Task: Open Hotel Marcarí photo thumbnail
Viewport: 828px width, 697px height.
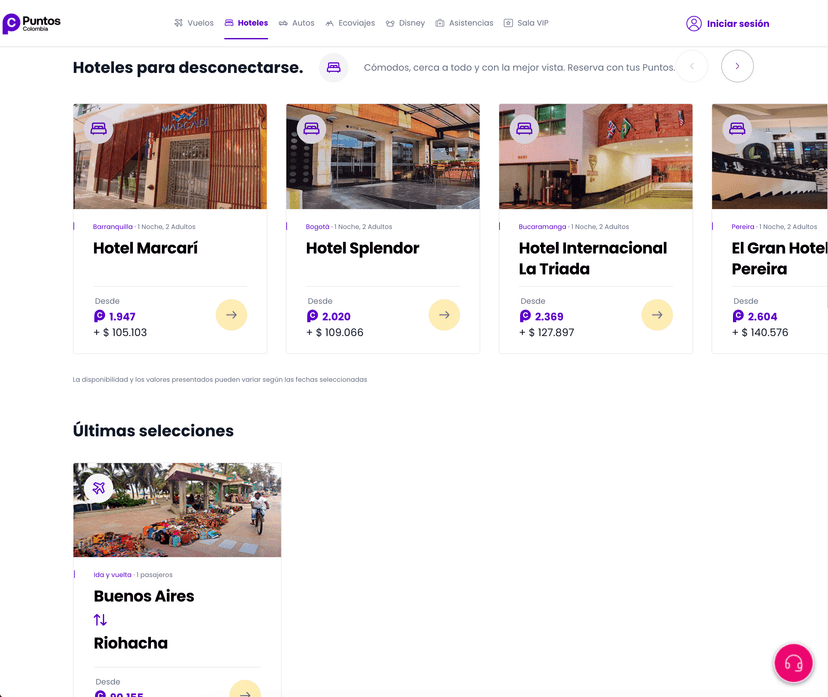Action: (x=170, y=157)
